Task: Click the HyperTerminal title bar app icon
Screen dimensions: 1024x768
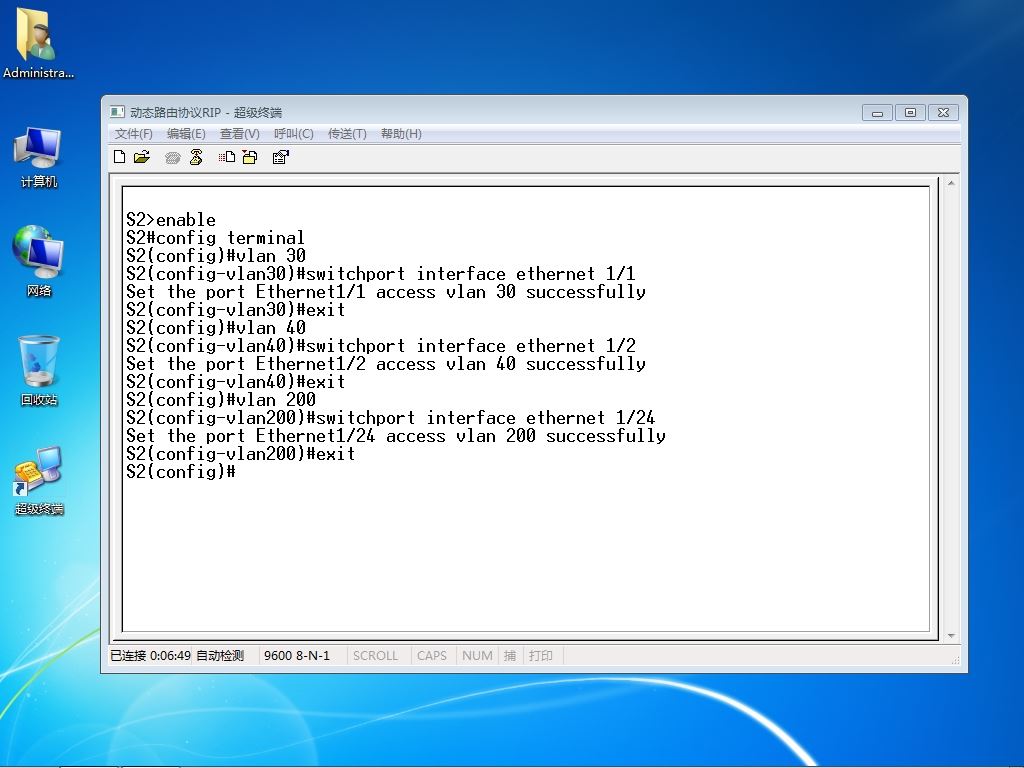Action: click(117, 112)
